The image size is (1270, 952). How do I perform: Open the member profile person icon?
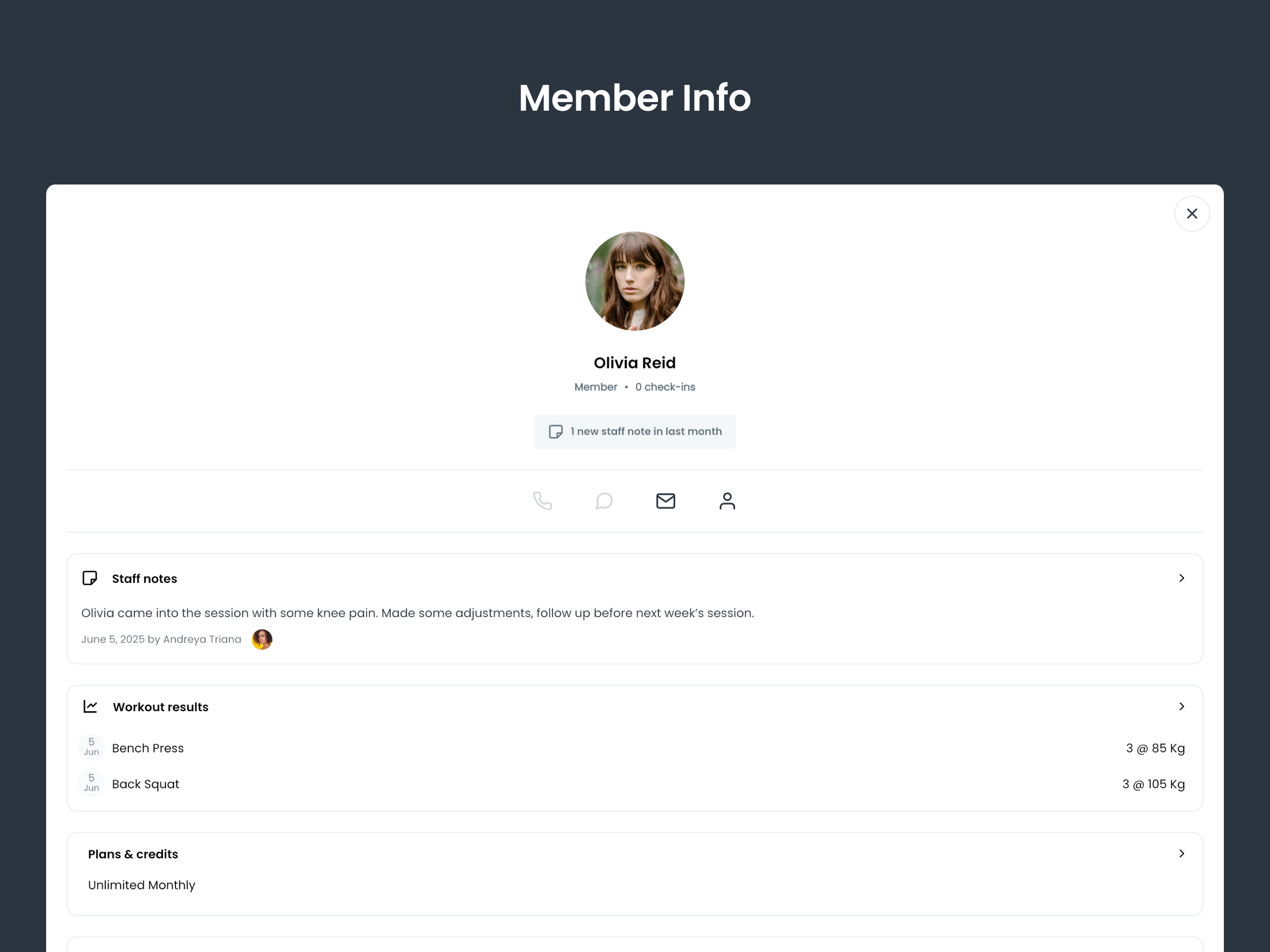(727, 501)
